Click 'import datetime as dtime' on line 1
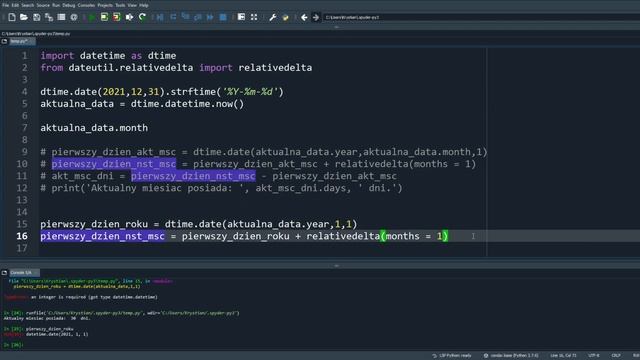This screenshot has width=640, height=360. (108, 56)
